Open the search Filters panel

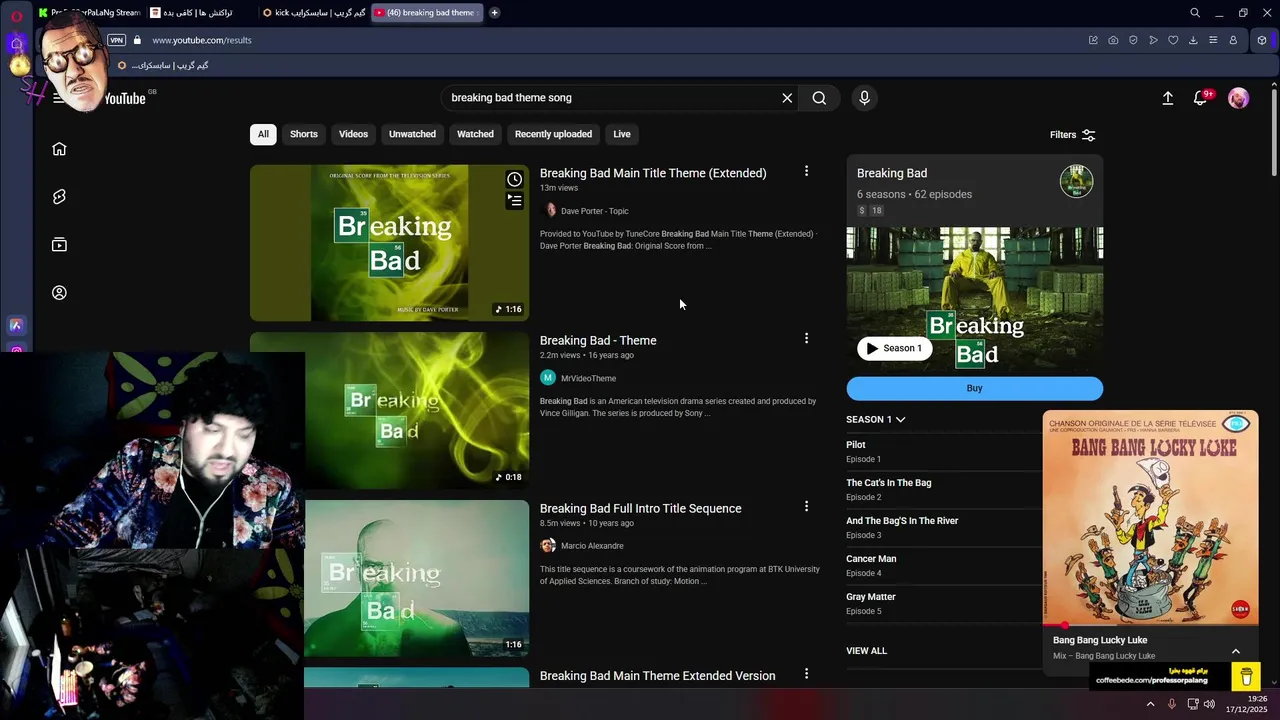1073,135
